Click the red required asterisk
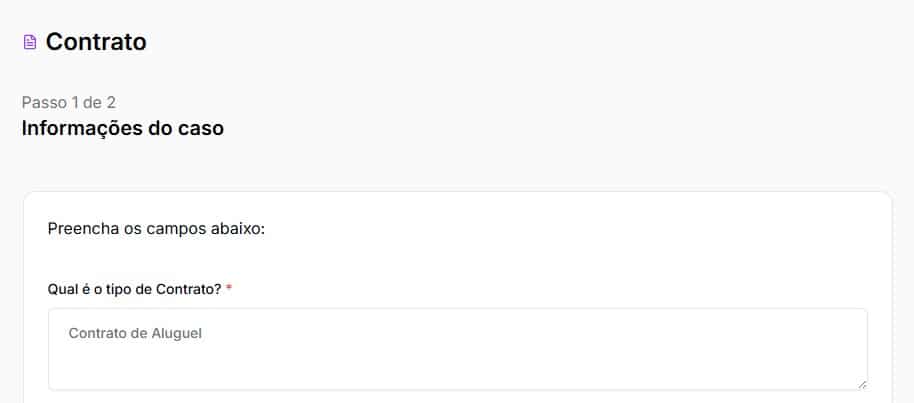This screenshot has height=403, width=914. point(229,289)
